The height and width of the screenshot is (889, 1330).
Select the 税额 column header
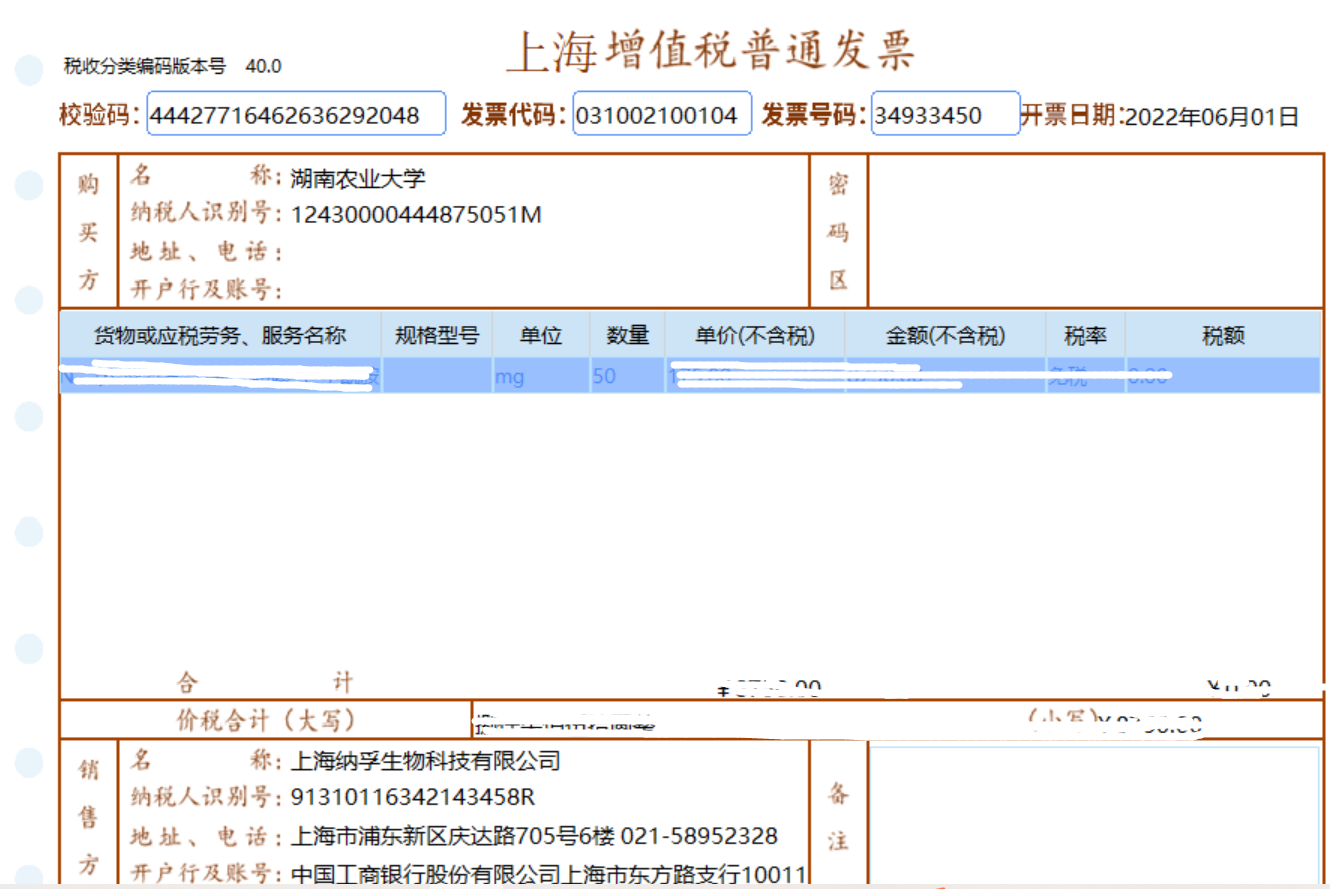coord(1222,336)
